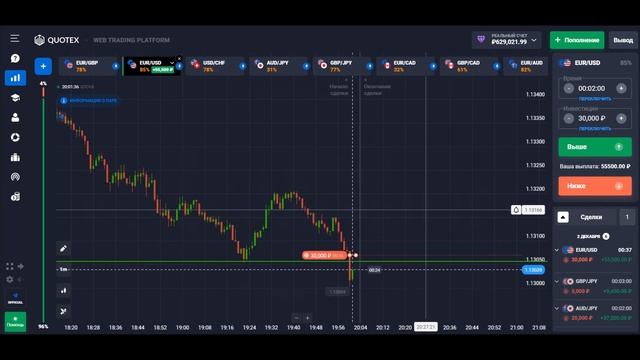The height and width of the screenshot is (360, 640).
Task: Zoom out chart with minus button
Action: click(x=297, y=318)
